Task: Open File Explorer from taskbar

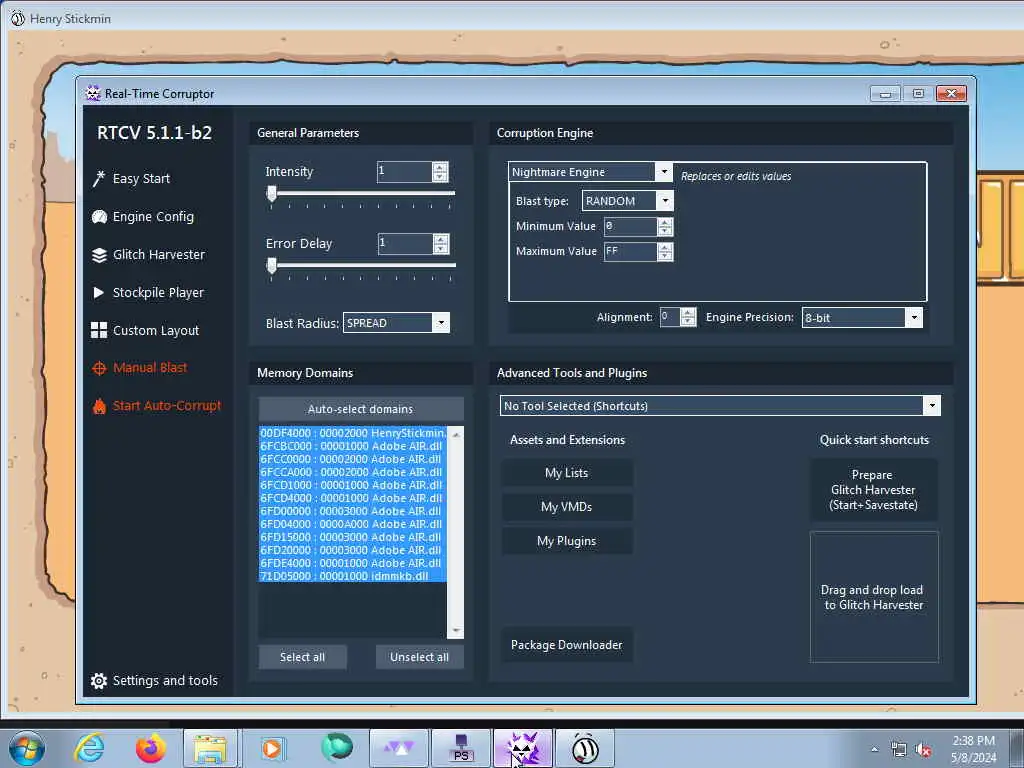Action: (x=210, y=748)
